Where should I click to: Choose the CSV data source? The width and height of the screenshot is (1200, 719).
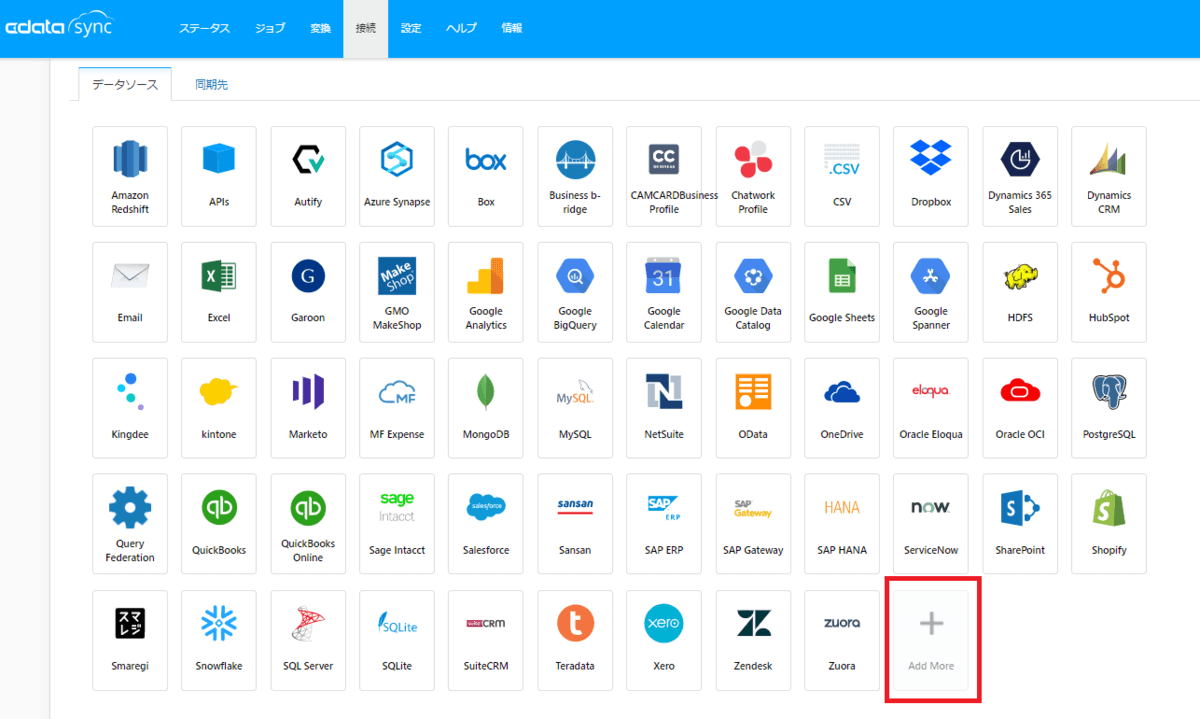[x=842, y=176]
